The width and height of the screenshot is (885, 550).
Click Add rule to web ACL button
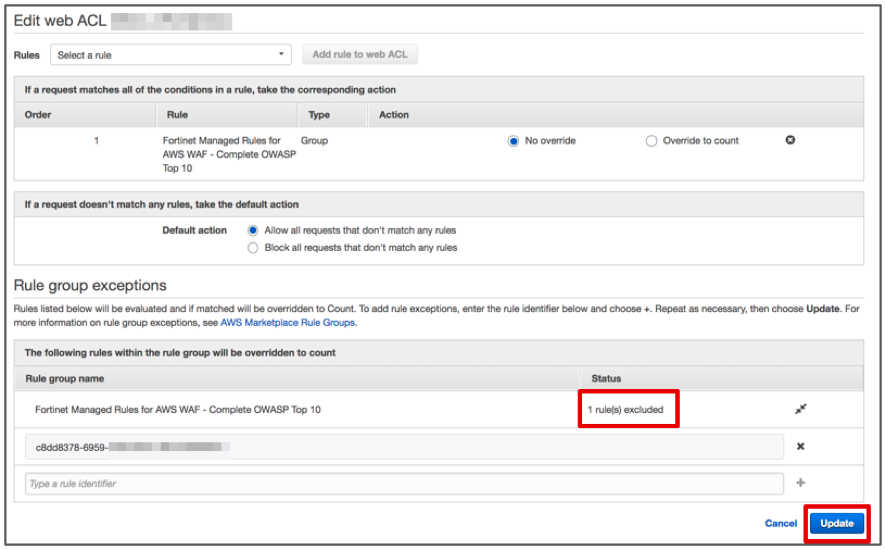tap(360, 55)
